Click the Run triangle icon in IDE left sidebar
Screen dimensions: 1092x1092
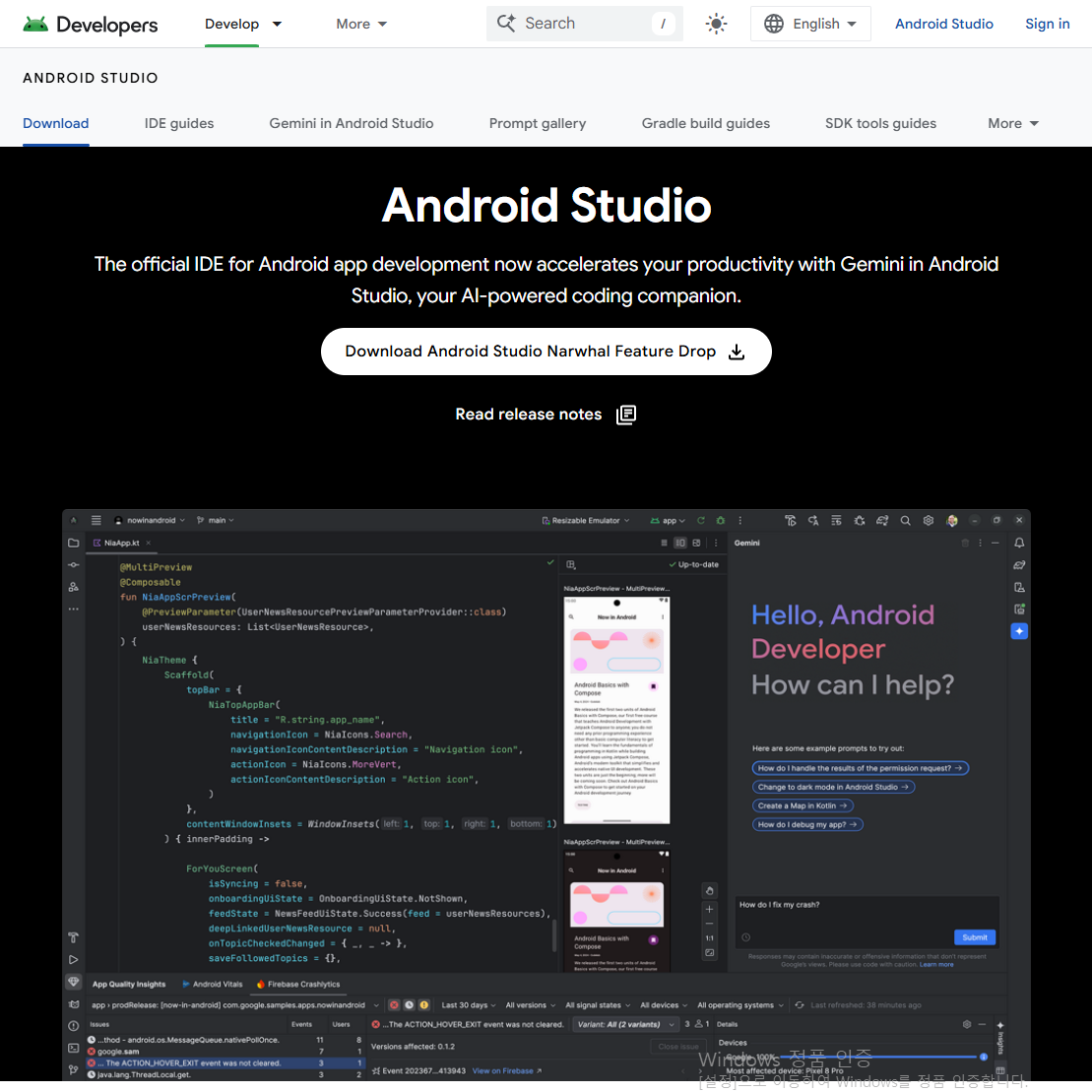tap(73, 960)
